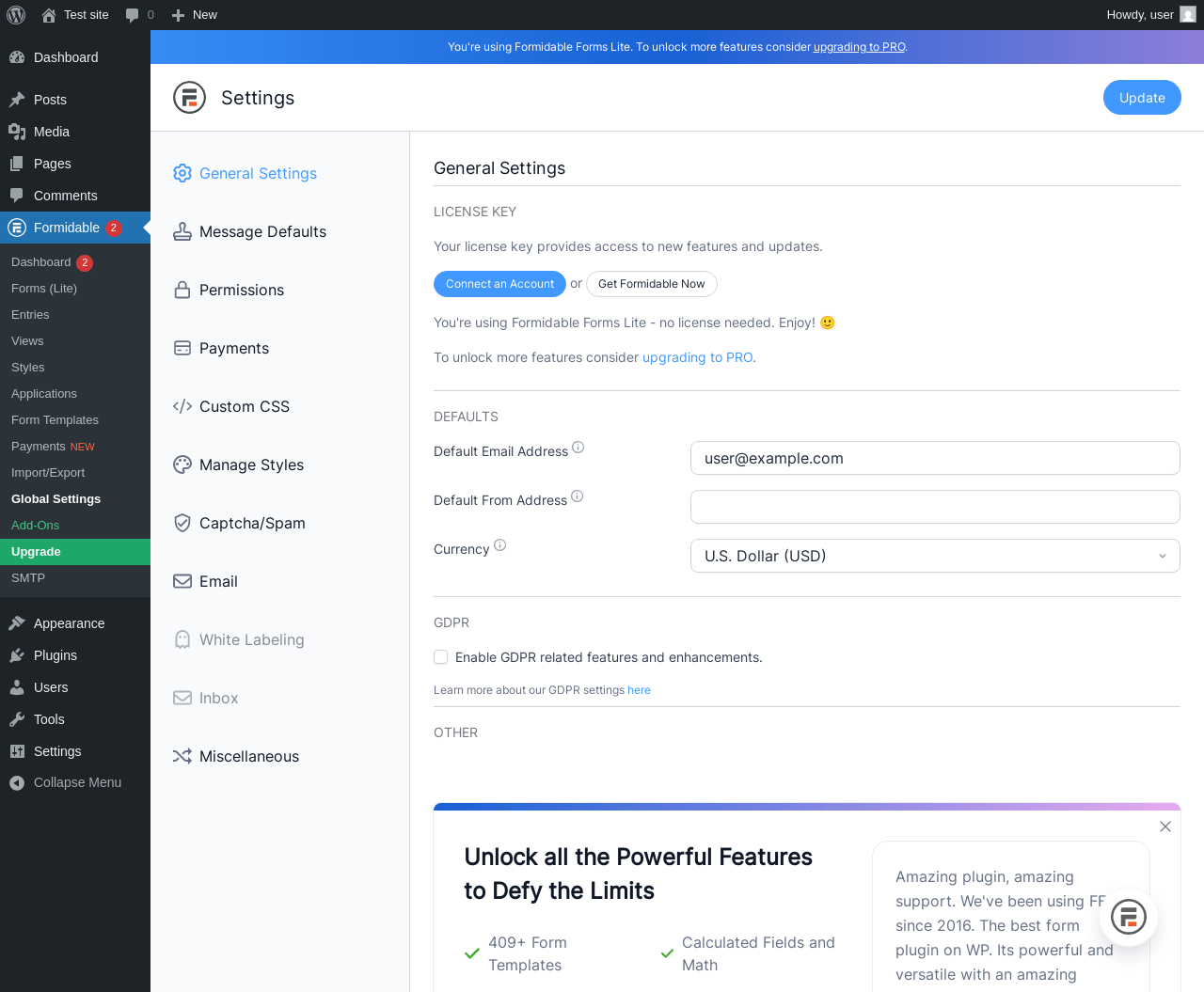Click the Default From Address info icon
This screenshot has height=992, width=1204.
[578, 496]
